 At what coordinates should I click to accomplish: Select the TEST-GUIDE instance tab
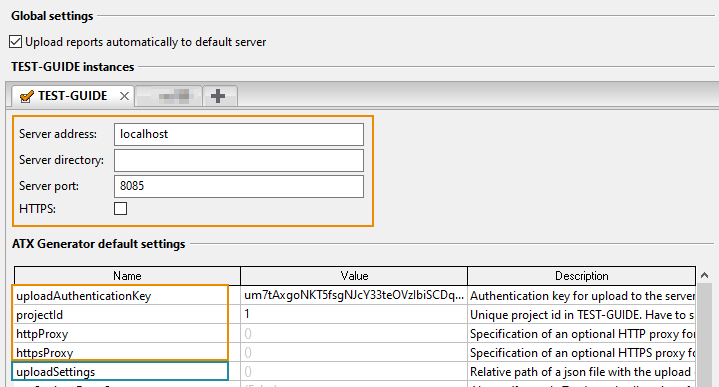pyautogui.click(x=72, y=96)
